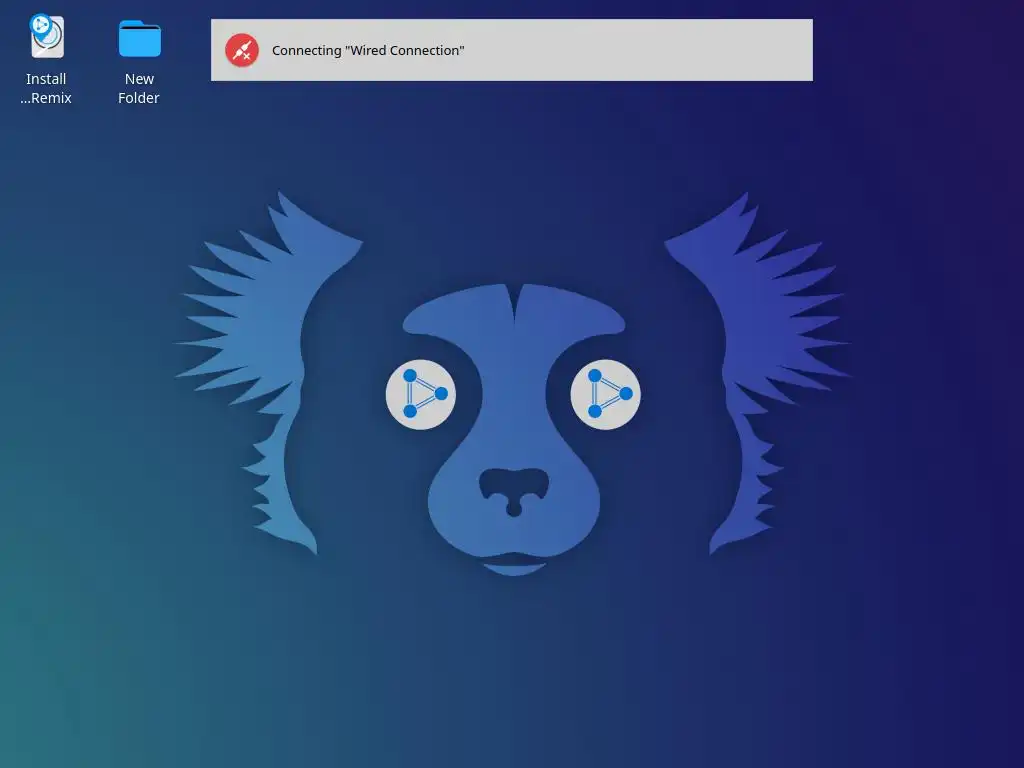Viewport: 1024px width, 768px height.
Task: Click the "New Folder" label text
Action: point(138,88)
